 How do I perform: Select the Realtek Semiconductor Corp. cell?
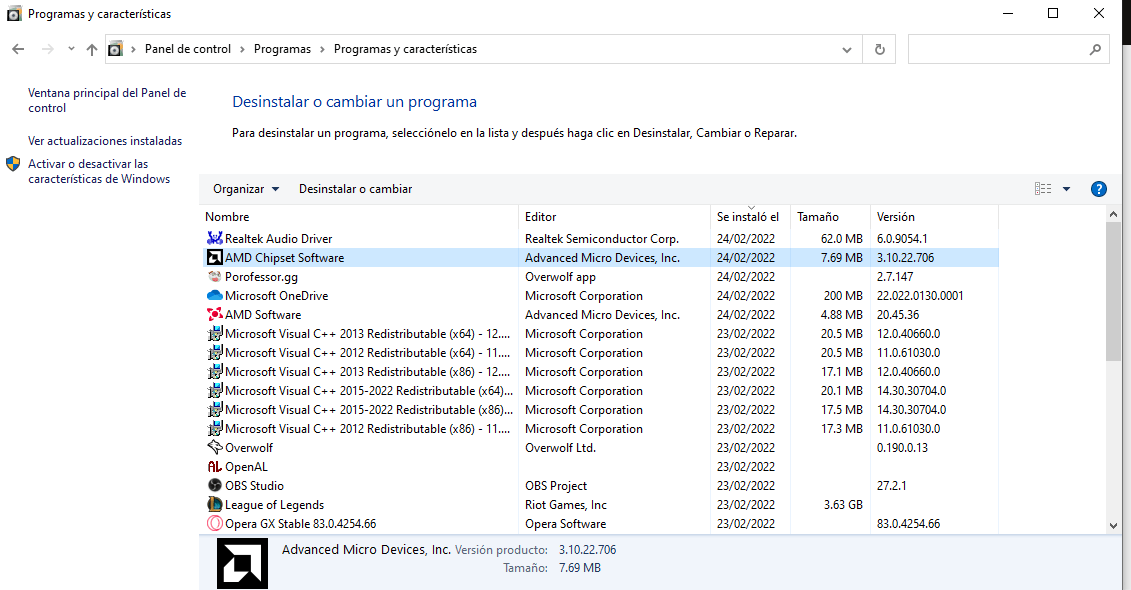point(602,238)
